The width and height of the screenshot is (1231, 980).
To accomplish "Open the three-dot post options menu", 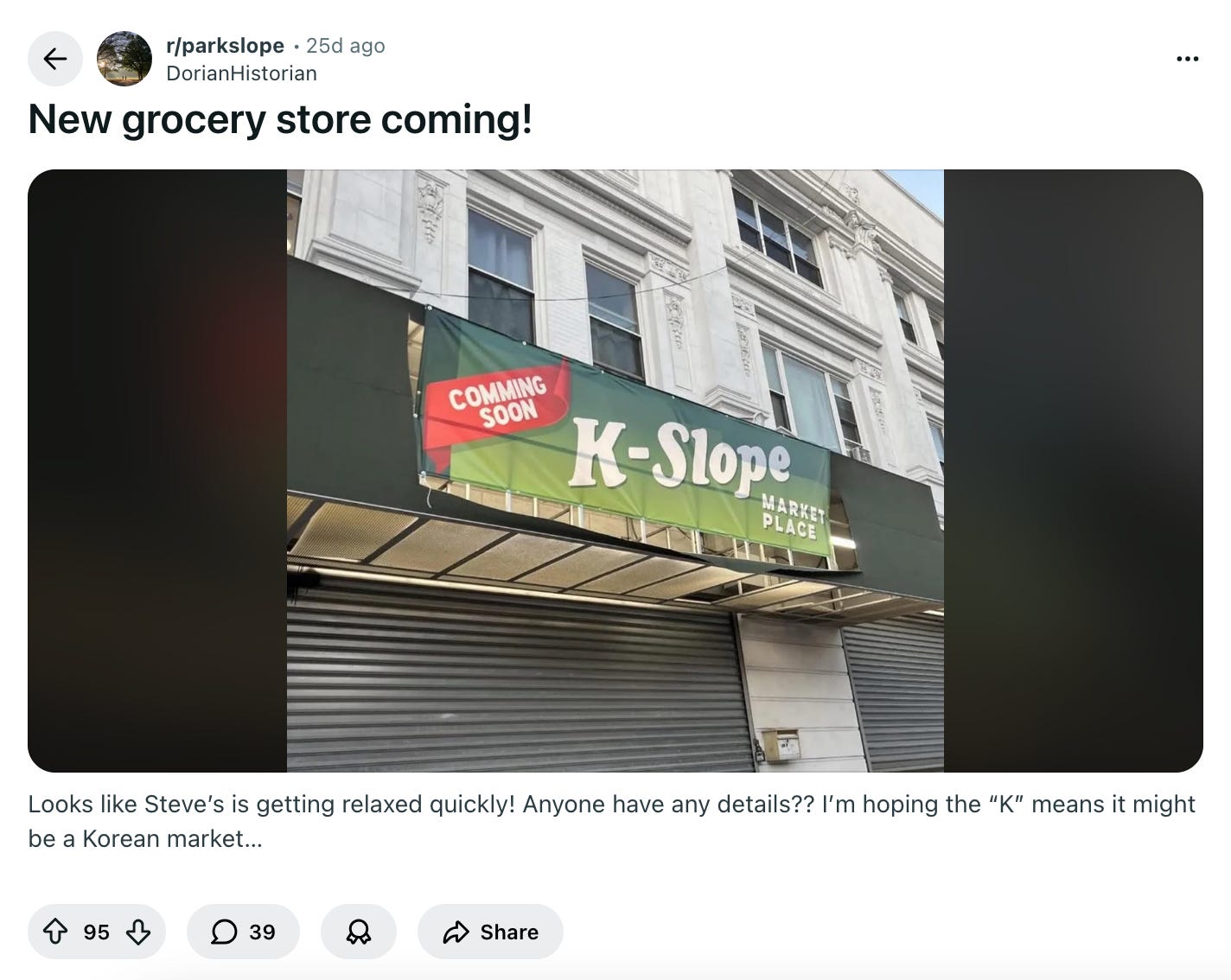I will pos(1188,59).
